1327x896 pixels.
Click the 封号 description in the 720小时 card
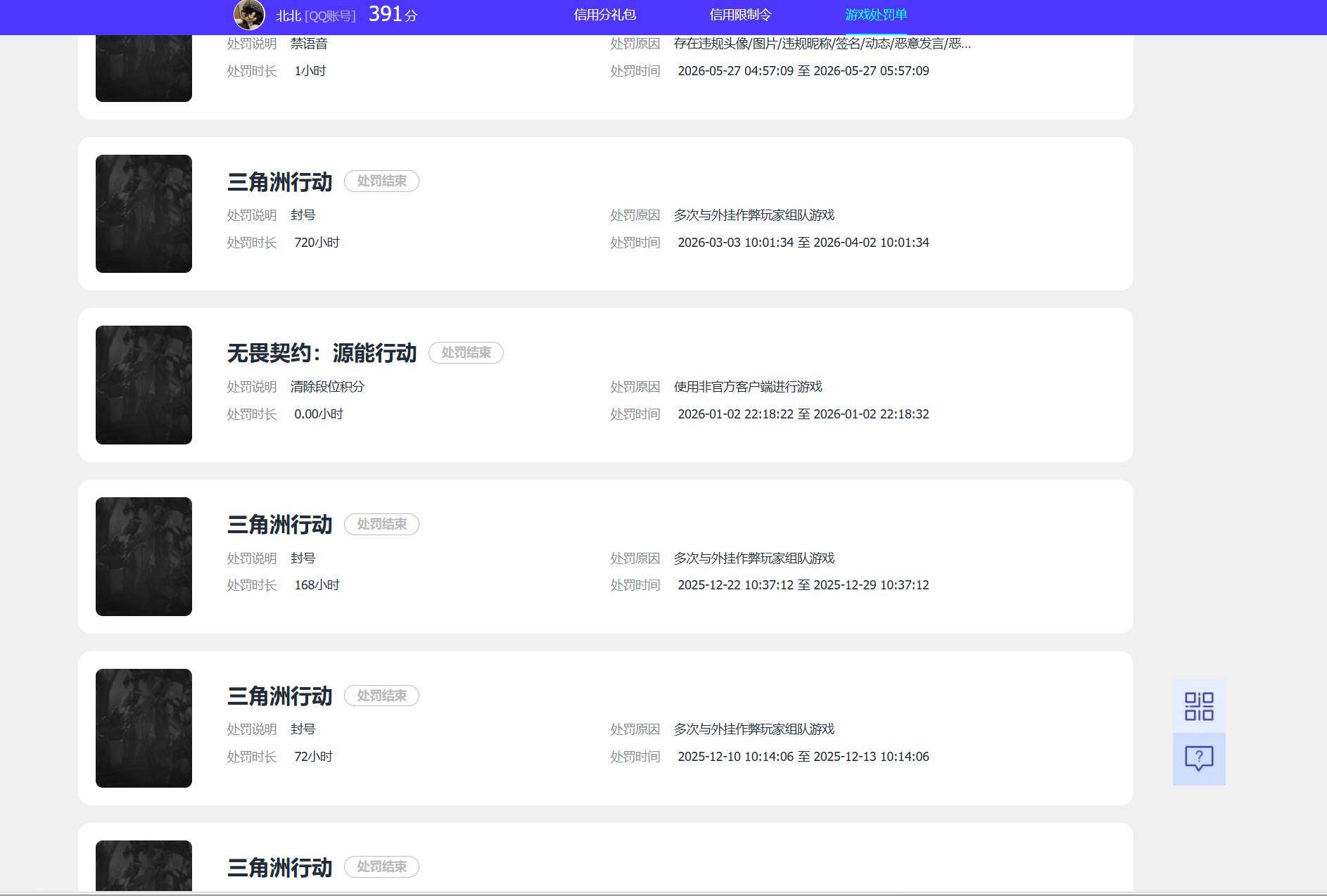[x=303, y=215]
